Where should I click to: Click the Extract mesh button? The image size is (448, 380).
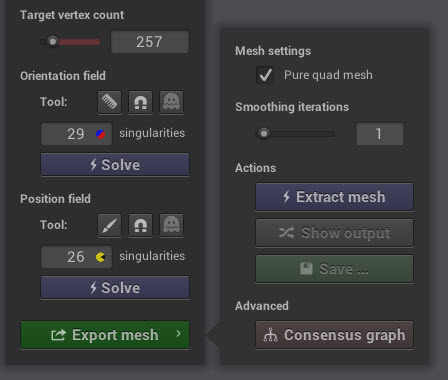334,197
